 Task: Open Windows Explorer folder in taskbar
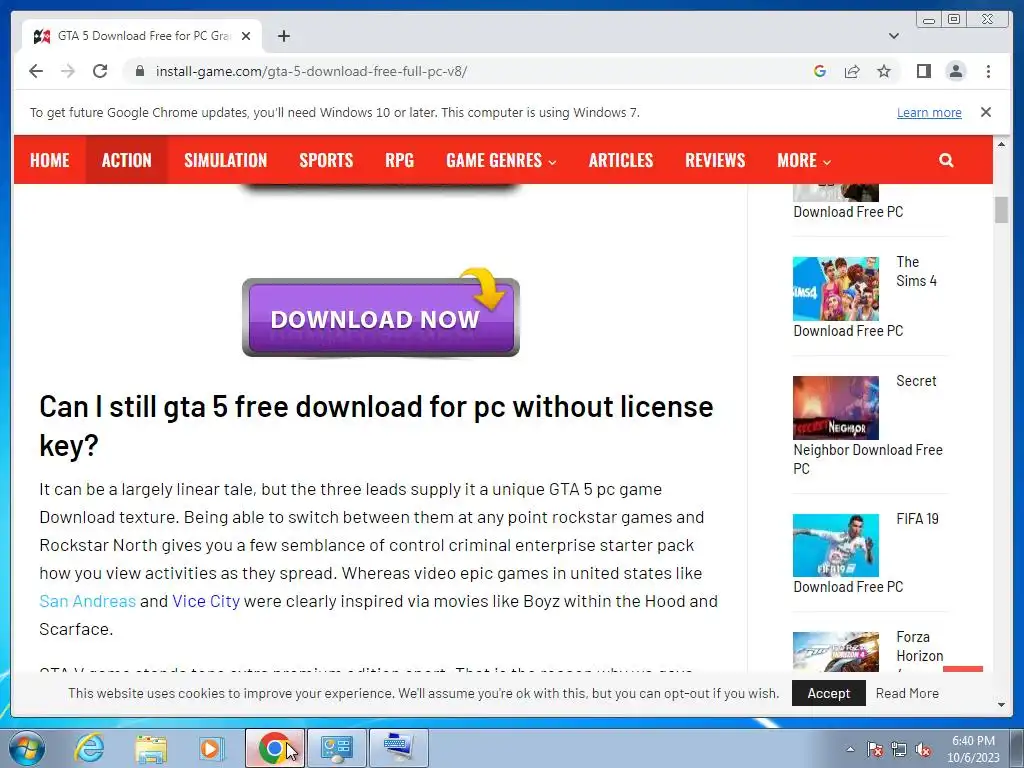coord(151,748)
